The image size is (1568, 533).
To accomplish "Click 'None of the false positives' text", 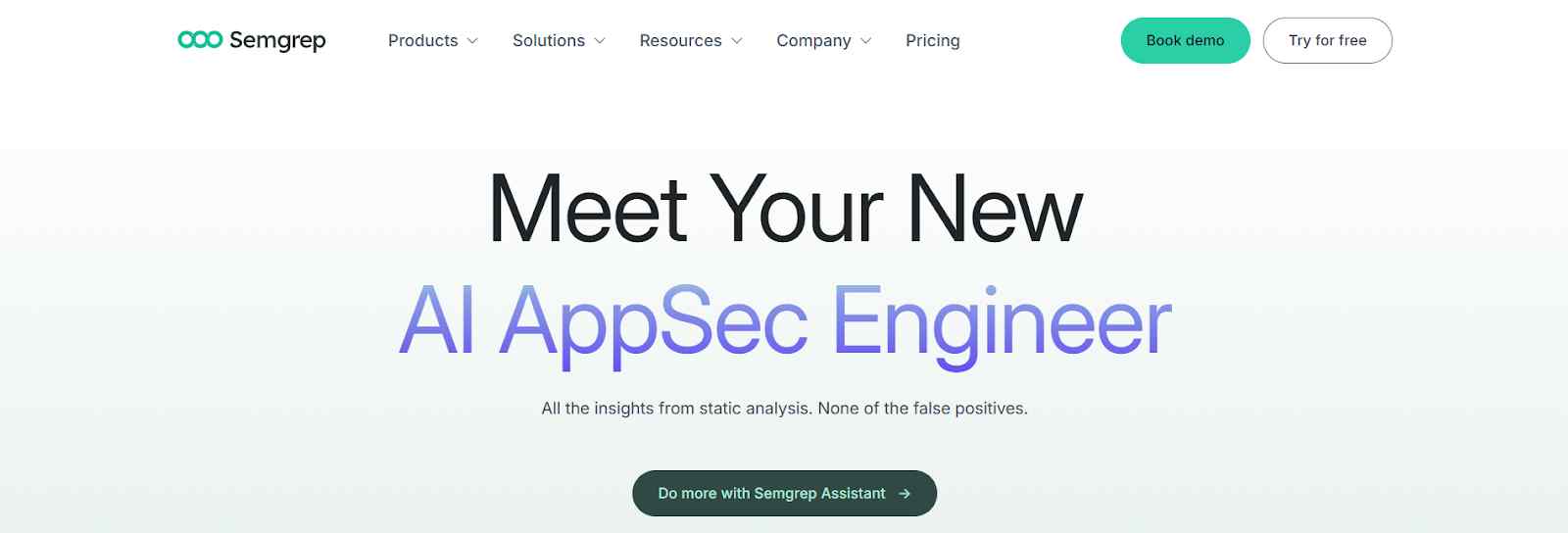I will 922,409.
